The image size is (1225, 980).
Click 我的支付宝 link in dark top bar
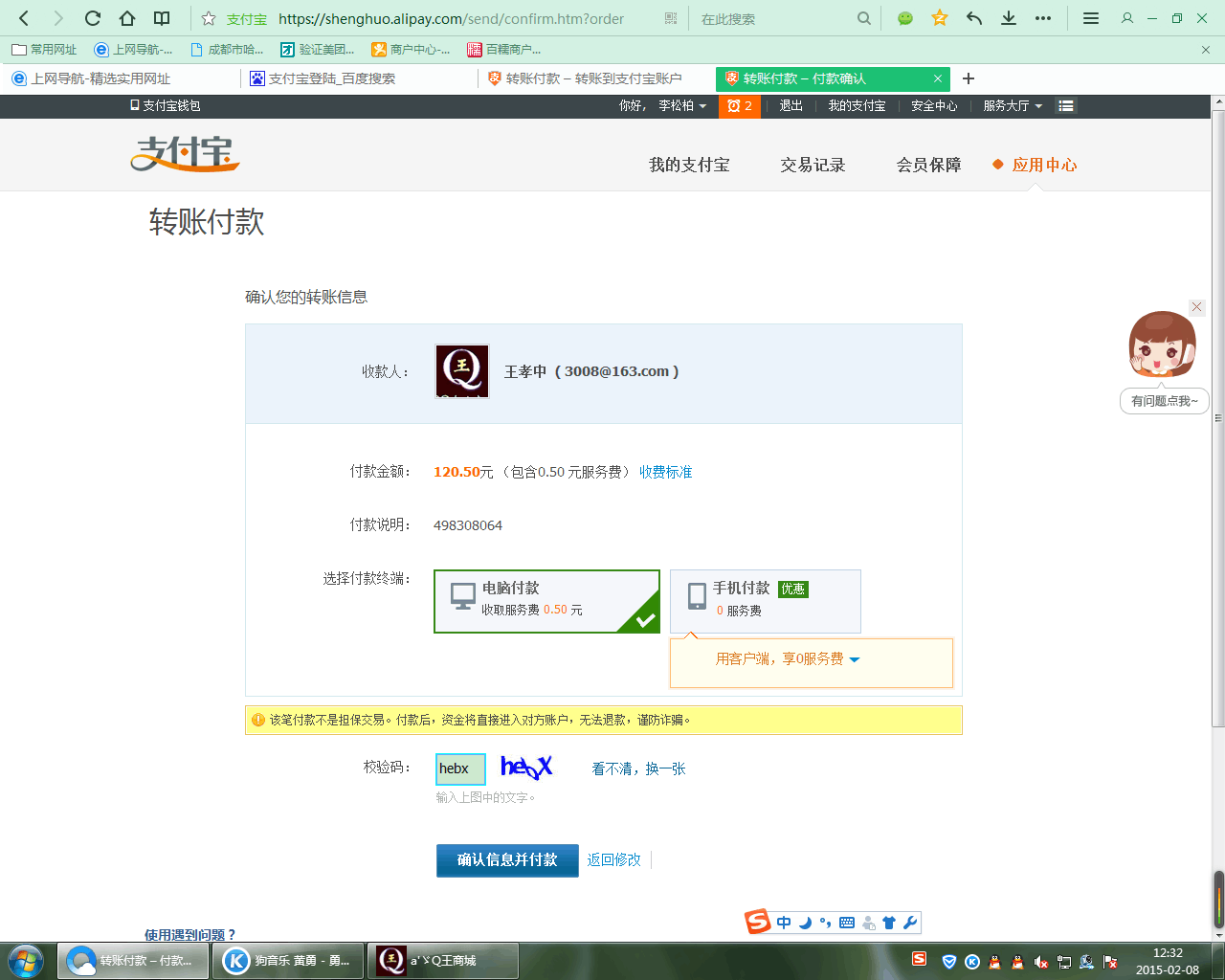tap(857, 105)
